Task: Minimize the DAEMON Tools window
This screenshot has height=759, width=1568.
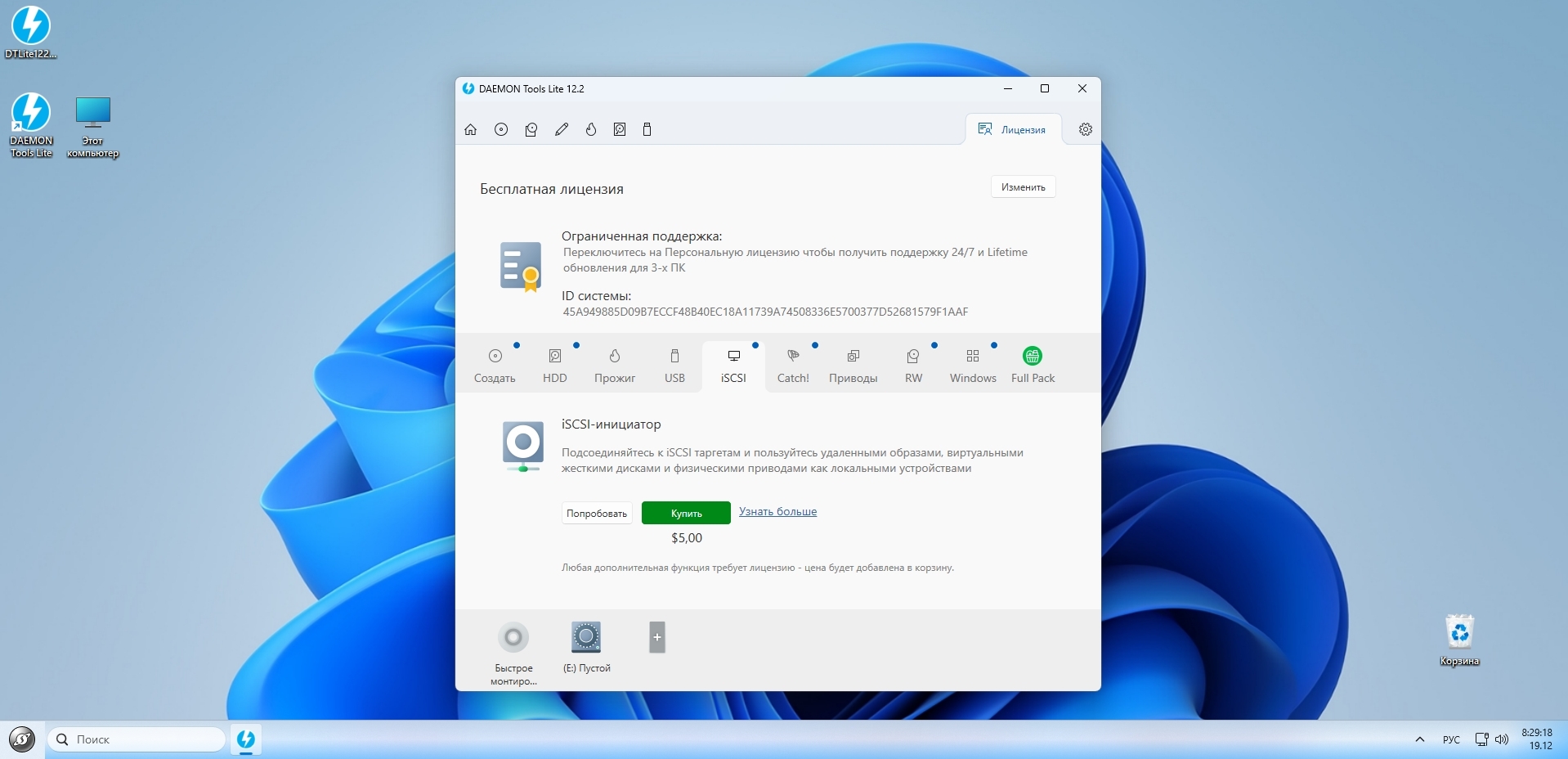Action: pos(1008,88)
